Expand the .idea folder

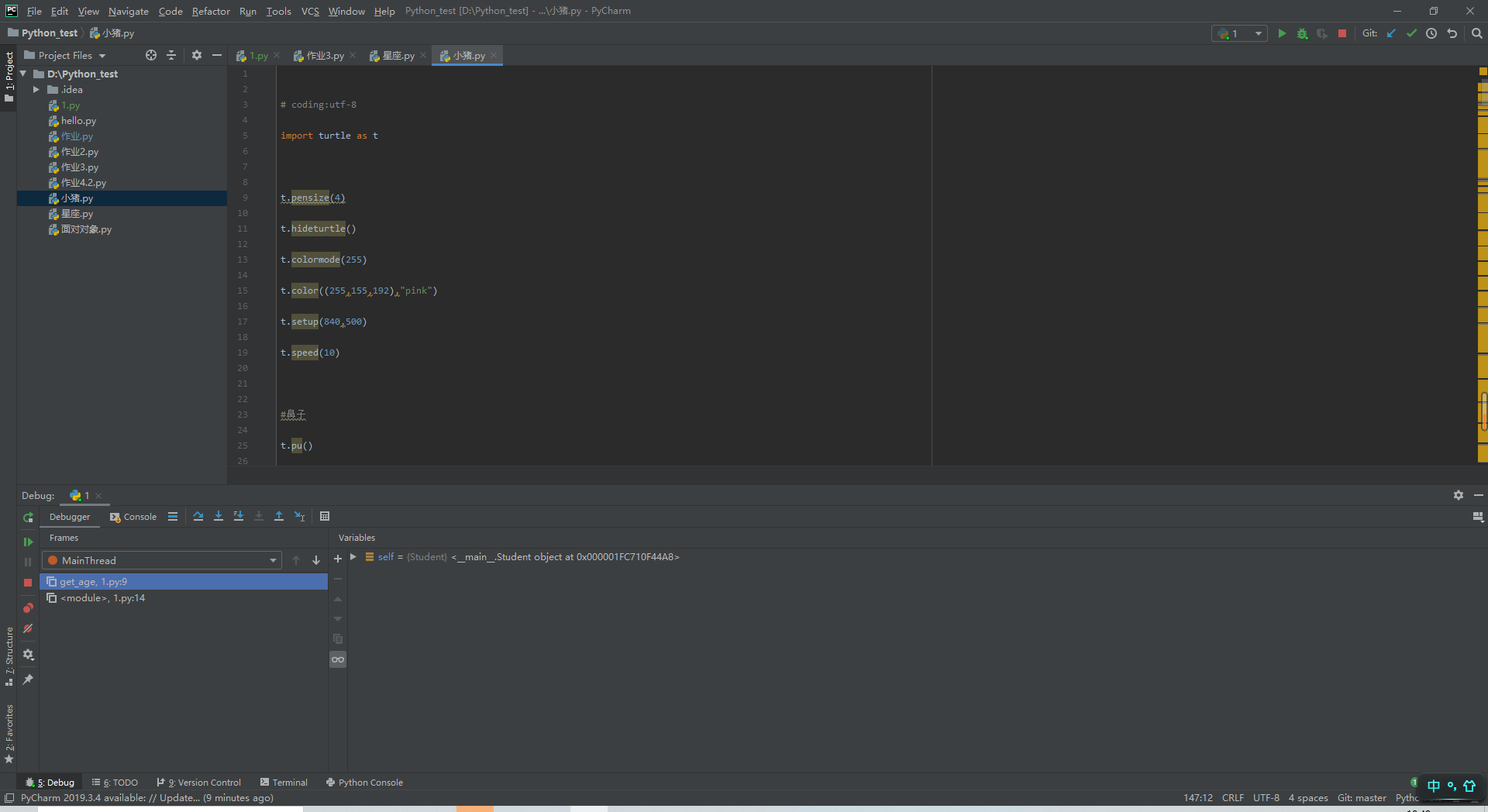tap(36, 90)
